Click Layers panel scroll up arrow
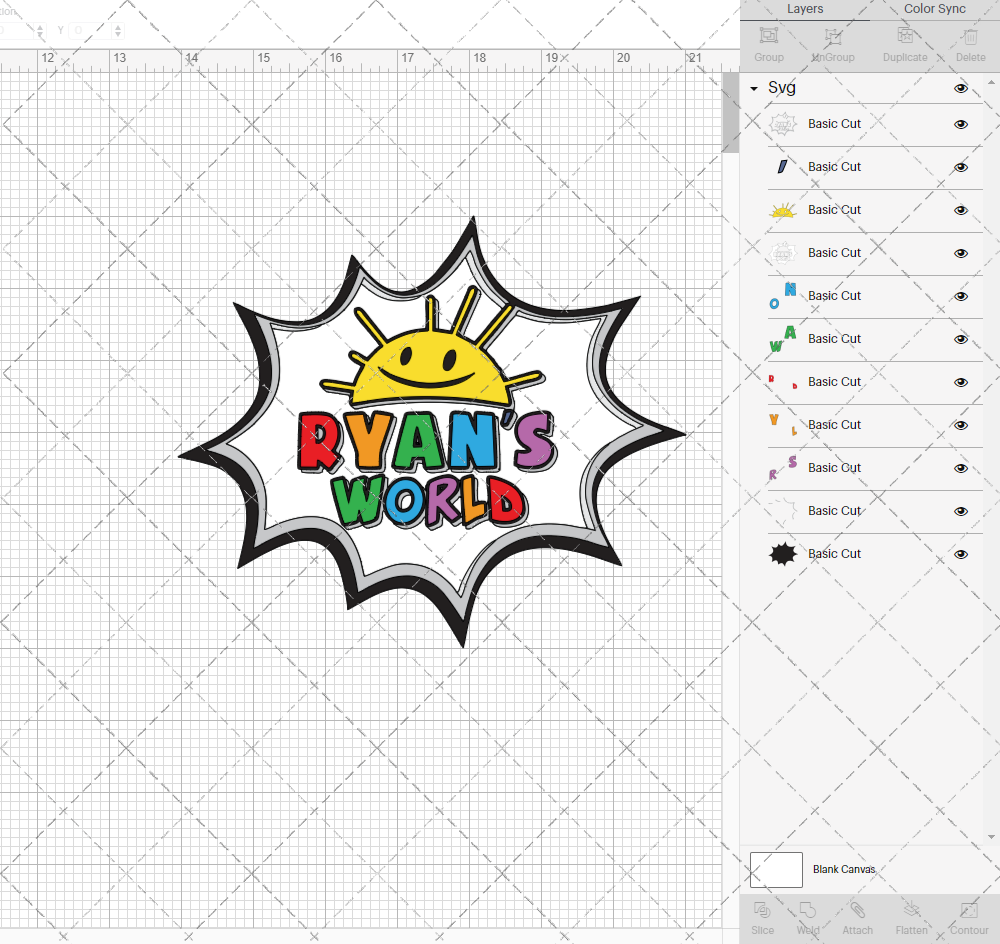Screen dimensions: 1000x944 (991, 83)
